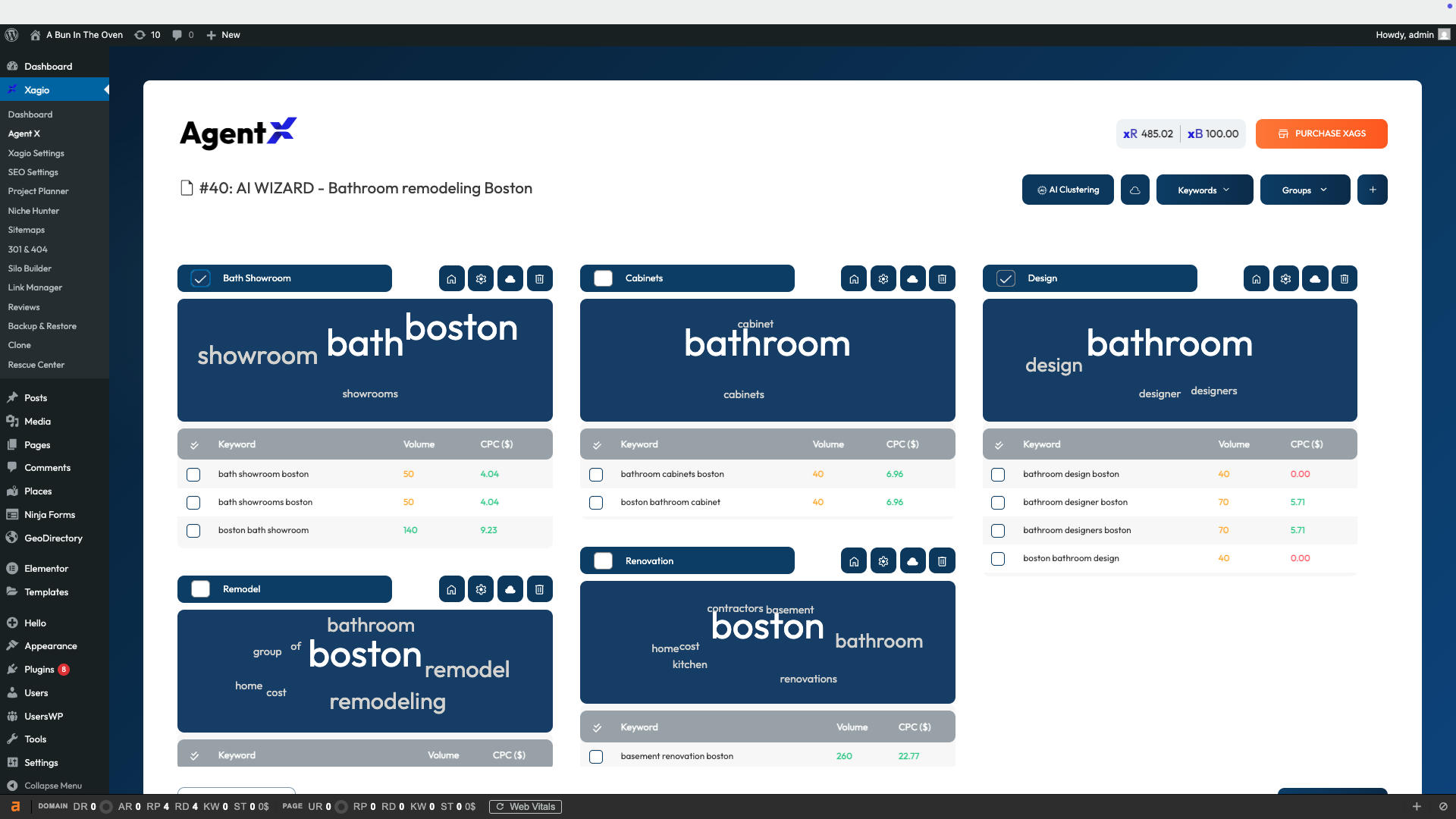Image resolution: width=1456 pixels, height=819 pixels.
Task: Open Niche Hunter page
Action: click(33, 211)
